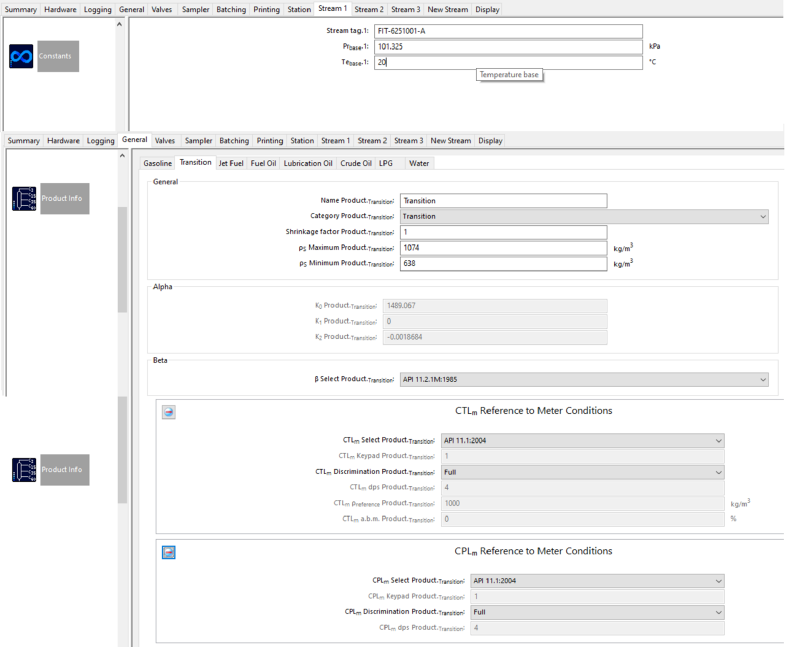This screenshot has width=788, height=647.
Task: Click the CTLm Preference Product field 1000
Action: click(583, 503)
